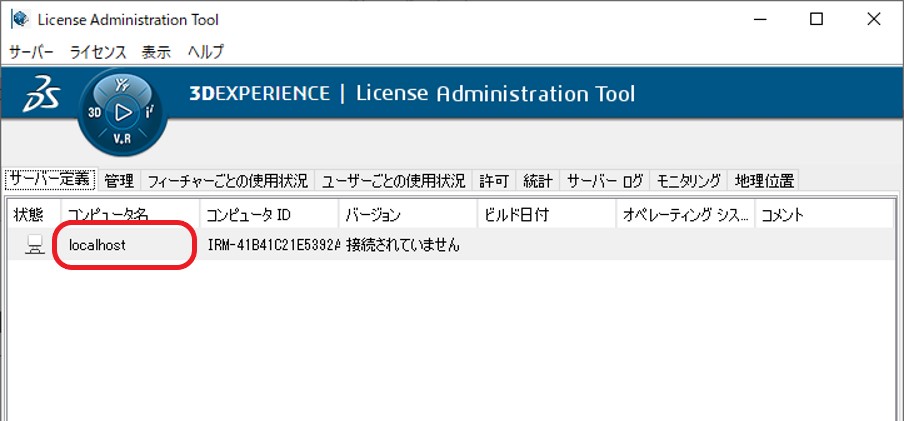Click the localhost server status icon
The width and height of the screenshot is (904, 421).
coord(34,245)
